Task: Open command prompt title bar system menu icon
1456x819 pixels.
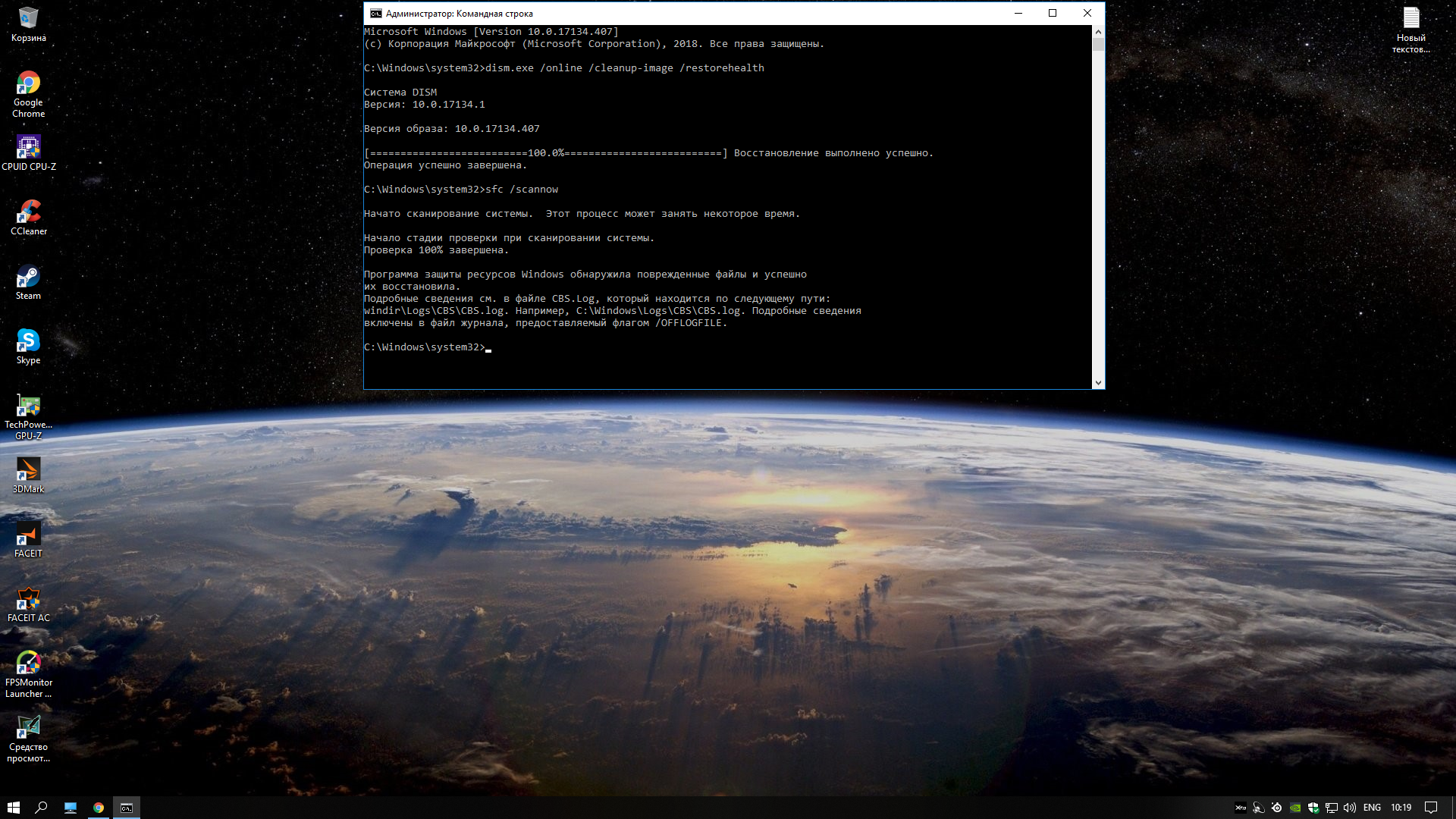Action: coord(375,14)
